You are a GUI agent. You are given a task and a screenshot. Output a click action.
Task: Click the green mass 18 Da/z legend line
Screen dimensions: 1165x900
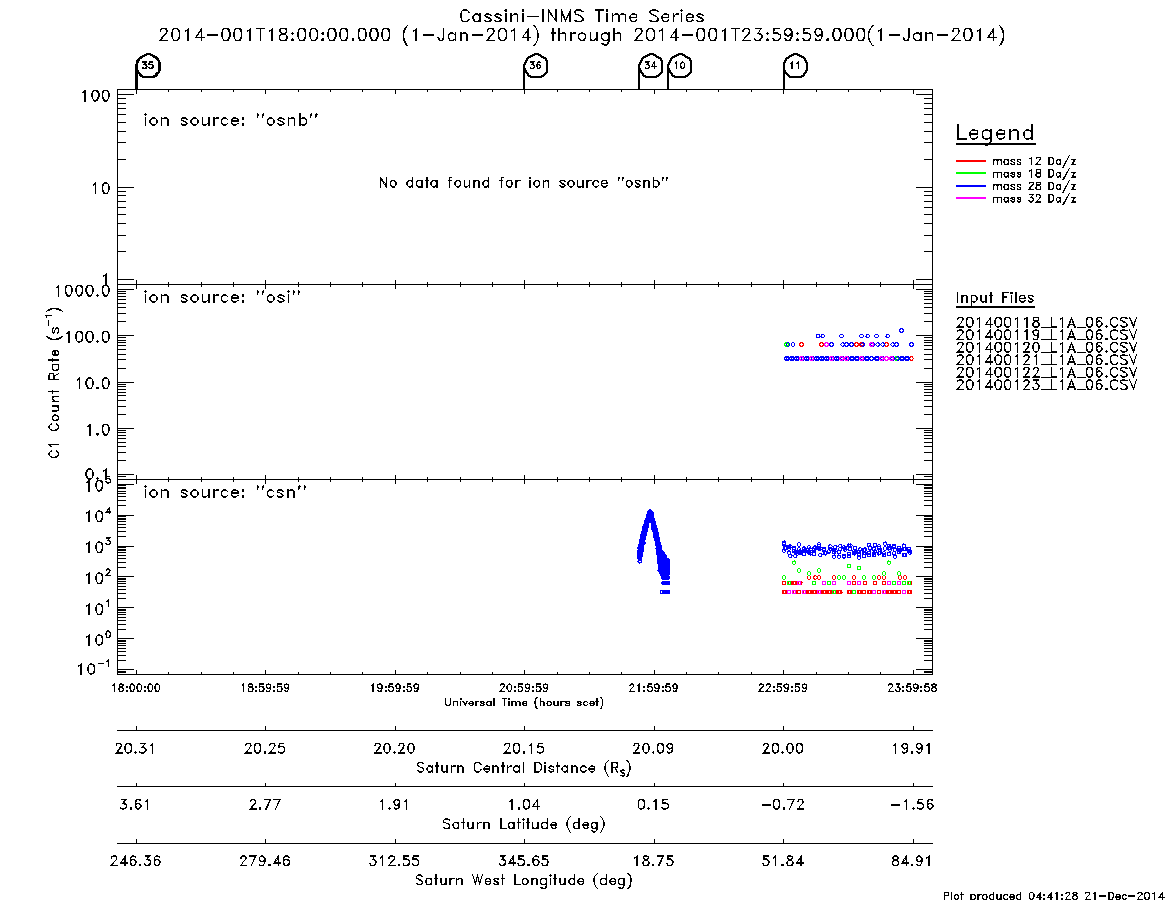pyautogui.click(x=970, y=174)
